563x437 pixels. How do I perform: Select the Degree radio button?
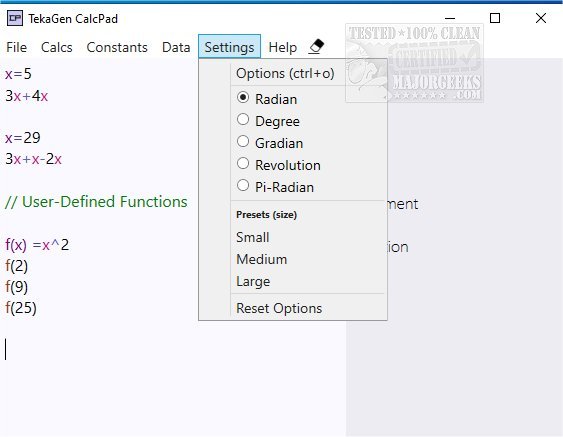point(268,121)
